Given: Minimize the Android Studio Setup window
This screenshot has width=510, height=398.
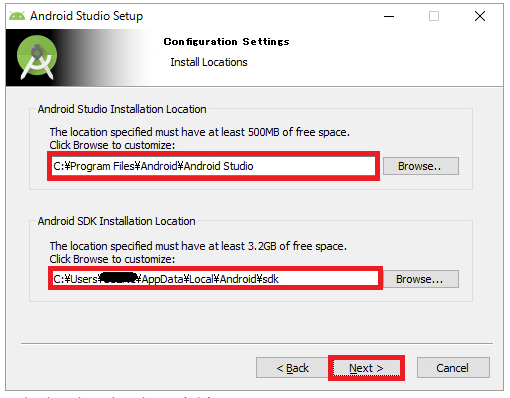Looking at the screenshot, I should pyautogui.click(x=389, y=16).
